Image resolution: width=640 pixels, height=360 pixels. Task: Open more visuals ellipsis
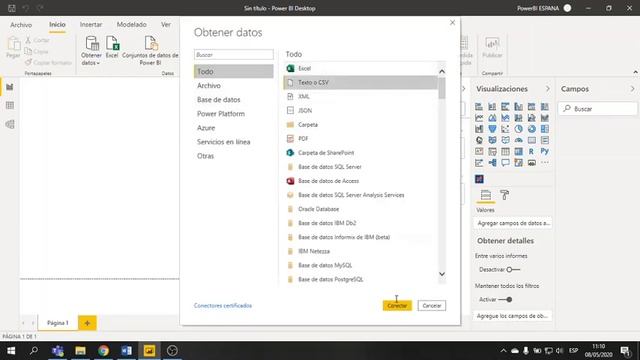(x=544, y=163)
